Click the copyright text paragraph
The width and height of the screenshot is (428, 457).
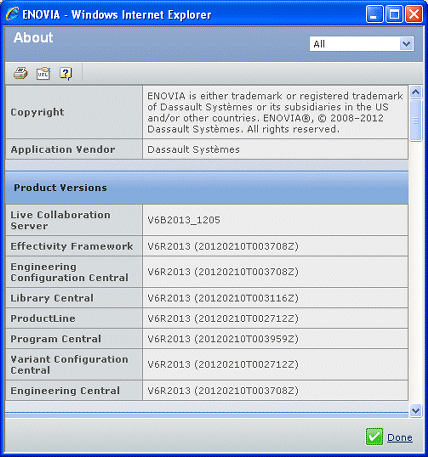click(x=275, y=112)
